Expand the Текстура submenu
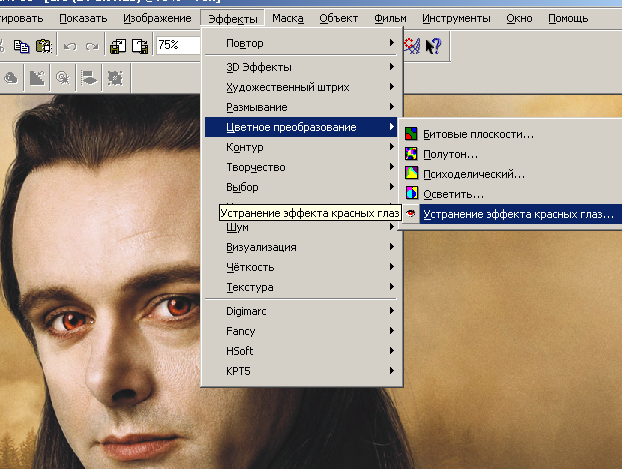The width and height of the screenshot is (622, 469). click(301, 287)
